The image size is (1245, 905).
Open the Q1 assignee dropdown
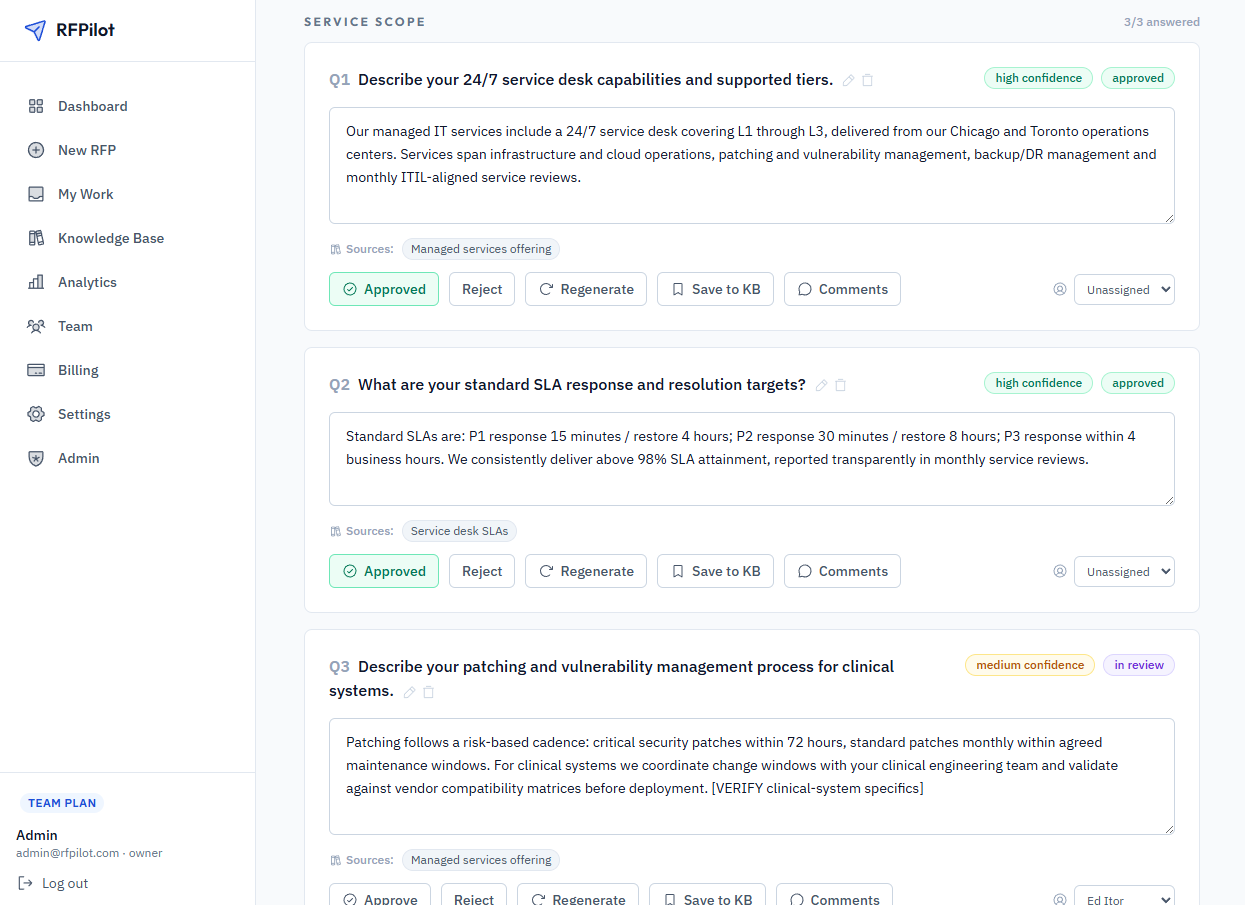point(1124,289)
